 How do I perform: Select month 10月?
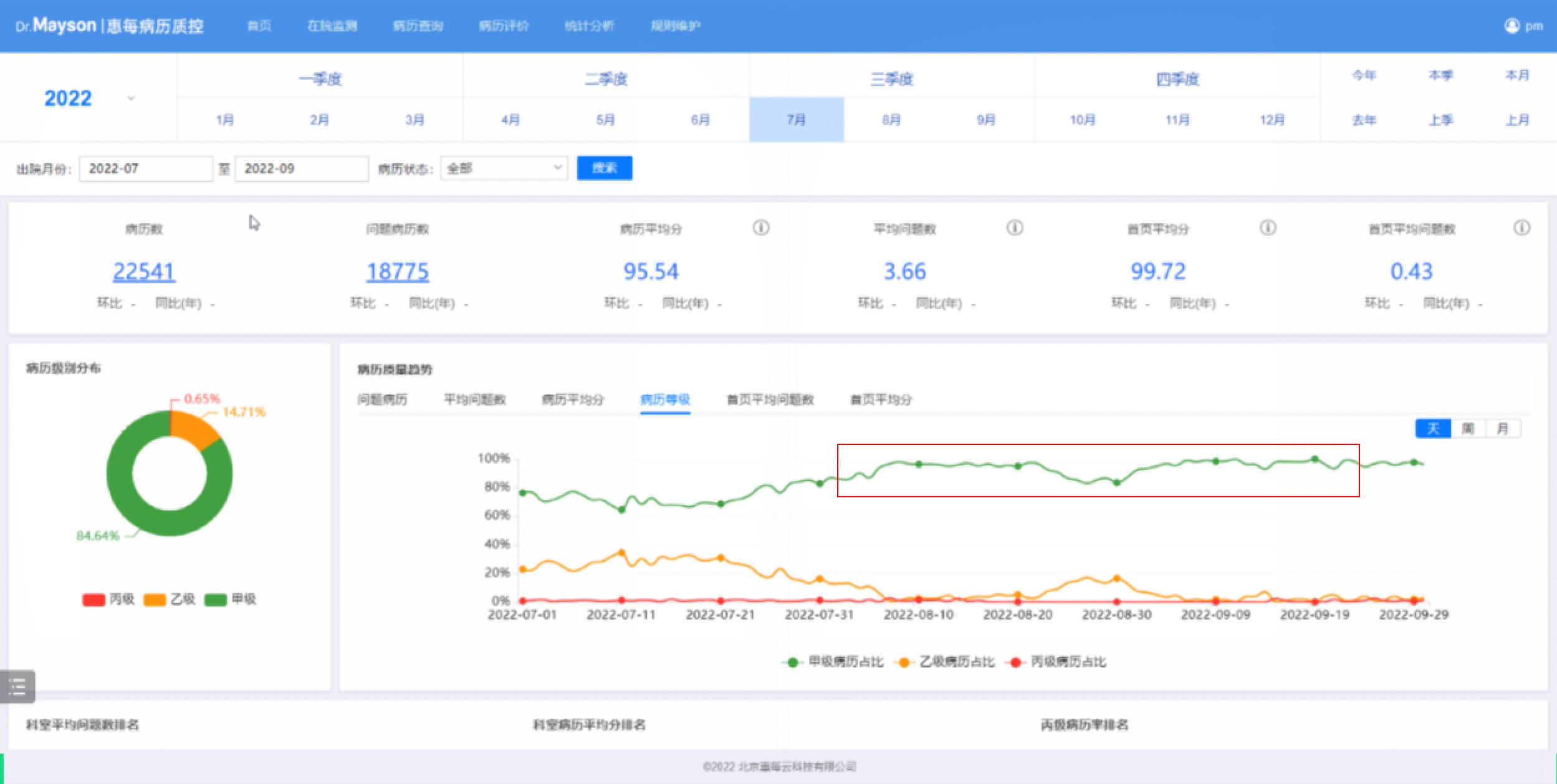1083,120
